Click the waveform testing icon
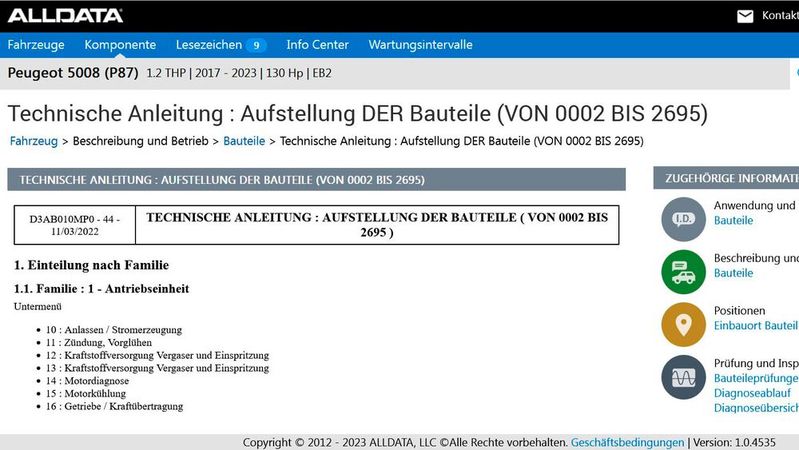The height and width of the screenshot is (450, 799). click(x=683, y=377)
